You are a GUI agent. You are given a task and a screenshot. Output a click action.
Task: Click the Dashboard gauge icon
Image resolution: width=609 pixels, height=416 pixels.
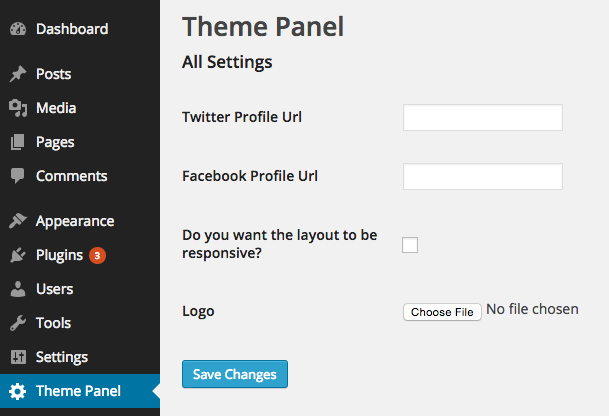click(x=18, y=29)
